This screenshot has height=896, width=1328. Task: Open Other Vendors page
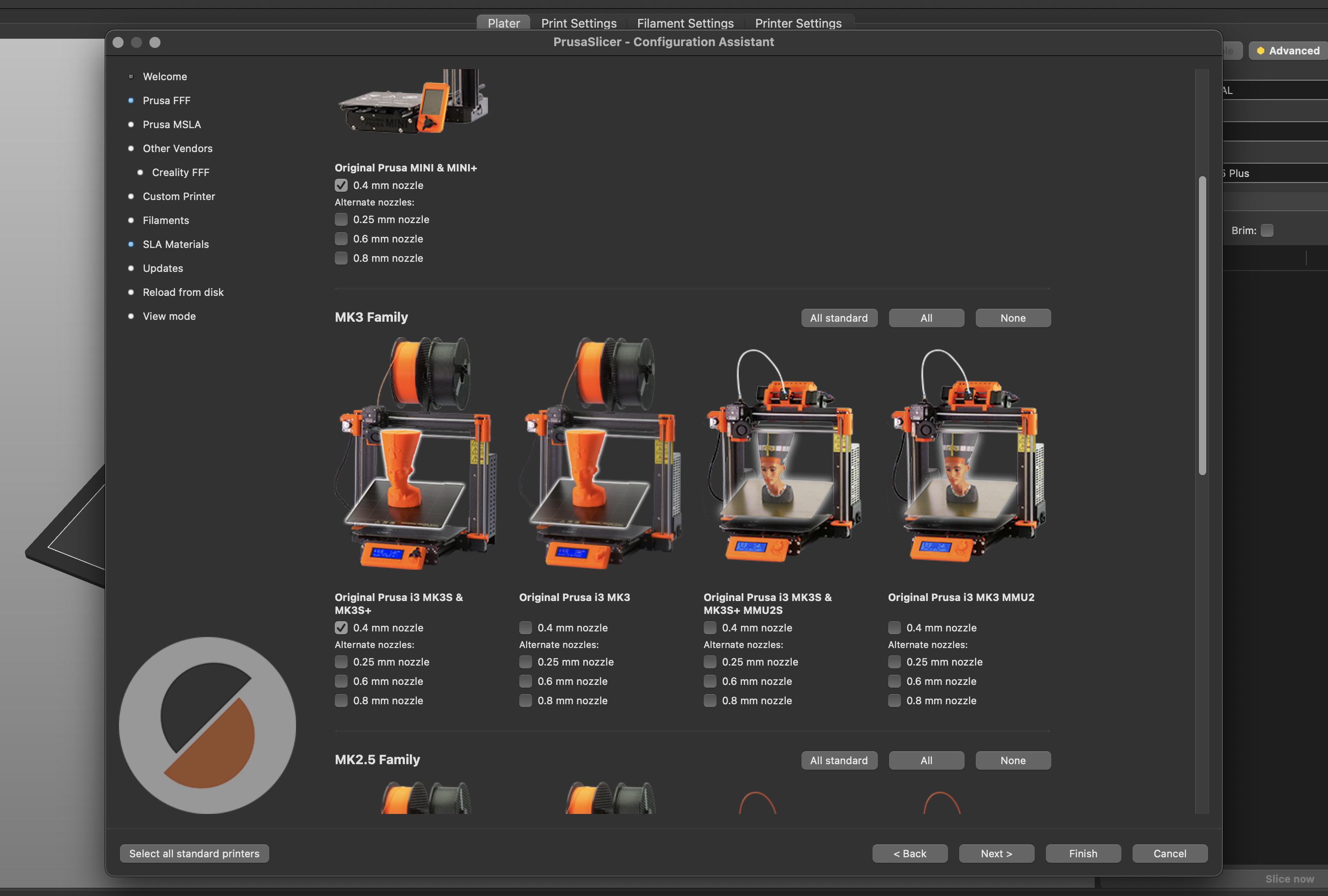click(x=177, y=148)
